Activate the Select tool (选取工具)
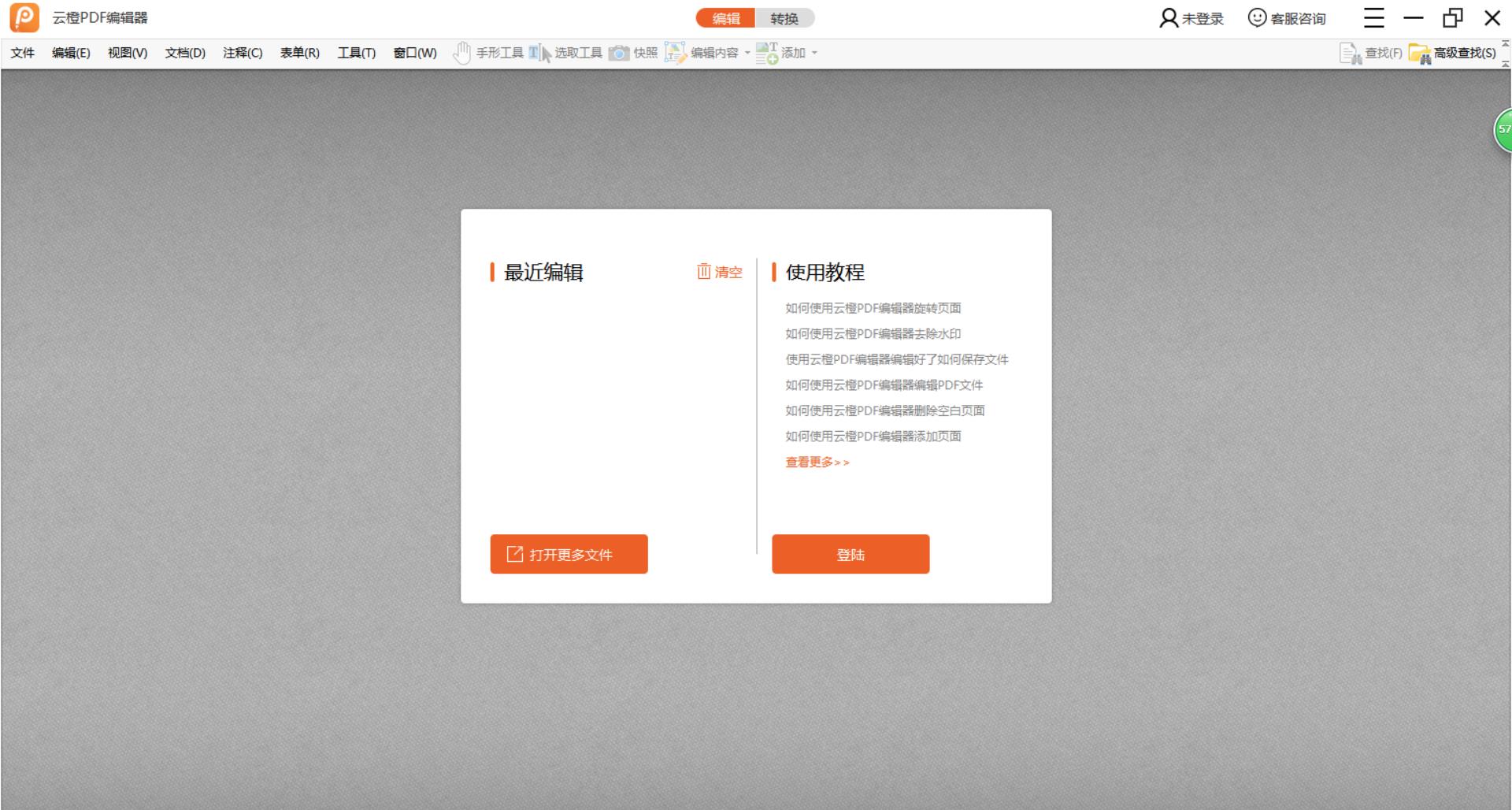Image resolution: width=1512 pixels, height=810 pixels. (x=565, y=53)
